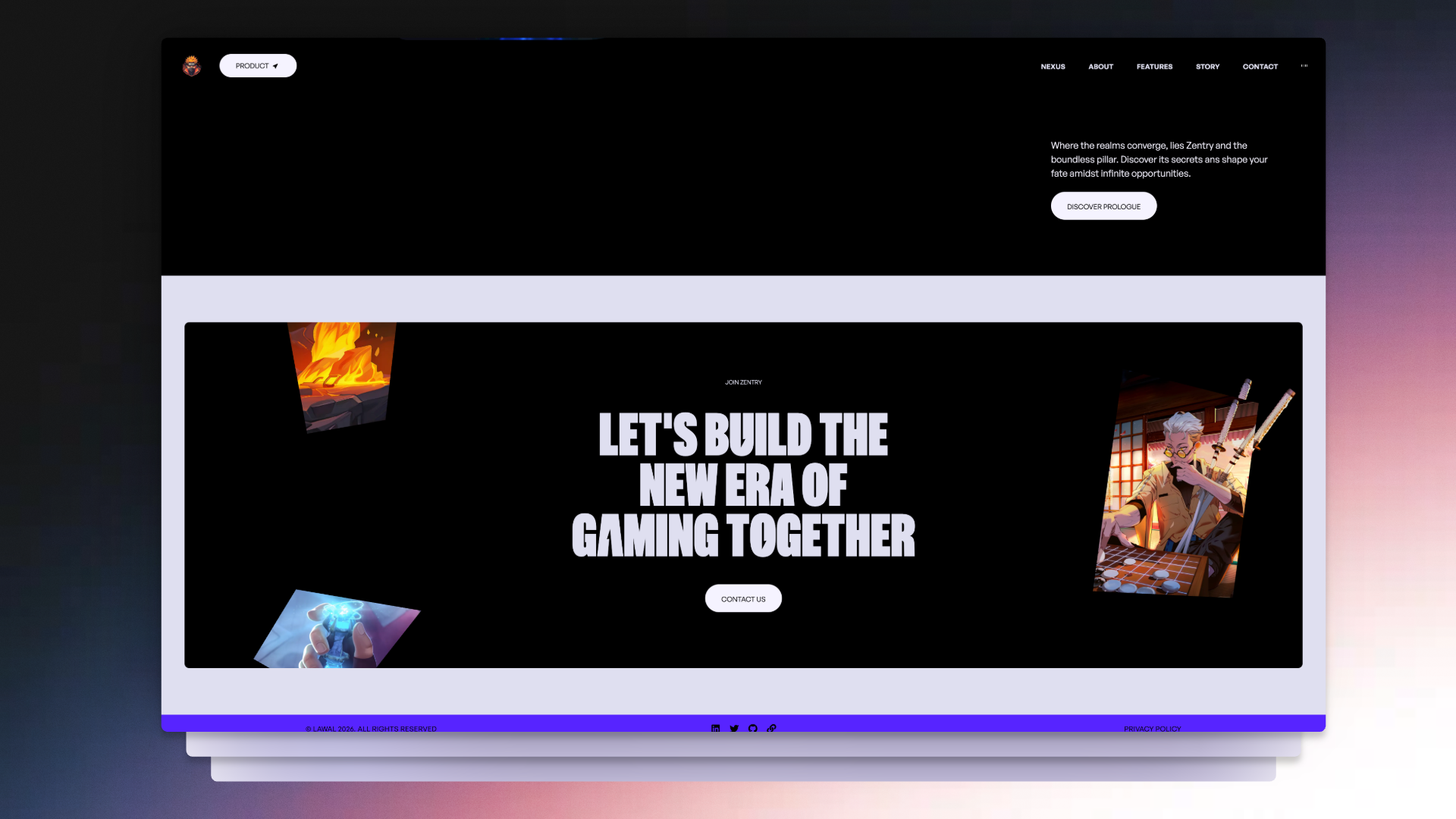Click the Discover Prologue button

(1103, 206)
